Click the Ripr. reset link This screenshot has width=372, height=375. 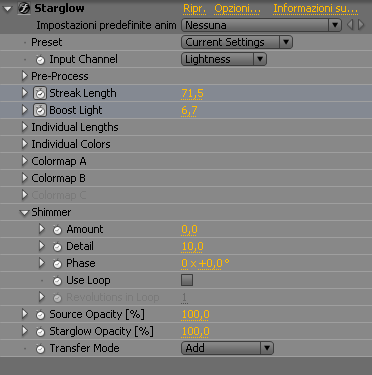click(194, 9)
